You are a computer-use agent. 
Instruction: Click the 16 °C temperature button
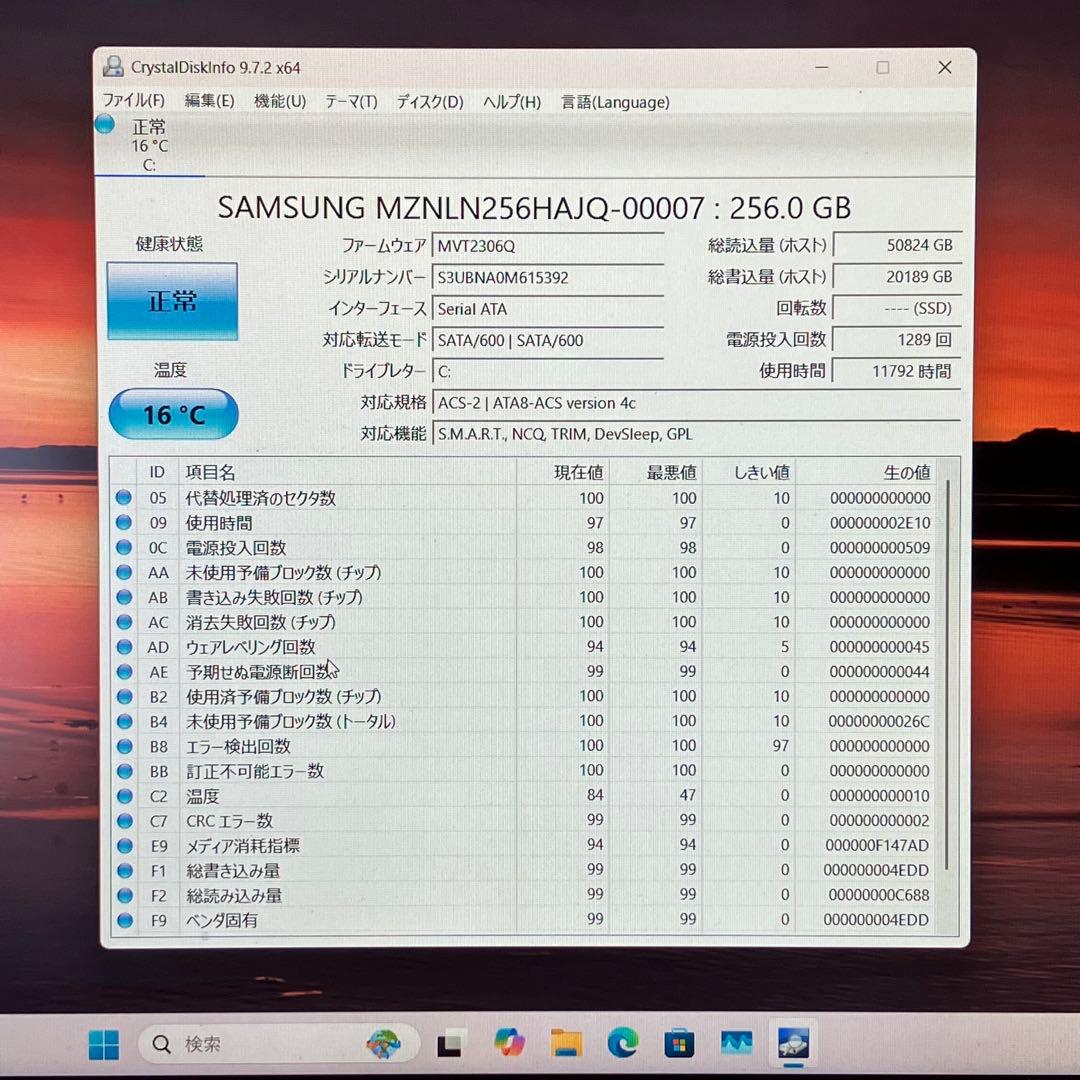pyautogui.click(x=173, y=414)
